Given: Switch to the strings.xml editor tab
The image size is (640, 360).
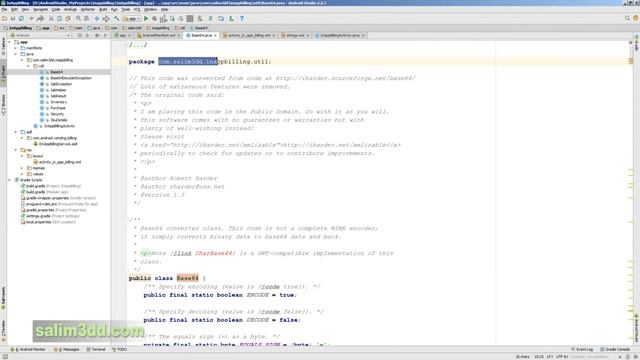Looking at the screenshot, I should click(295, 36).
